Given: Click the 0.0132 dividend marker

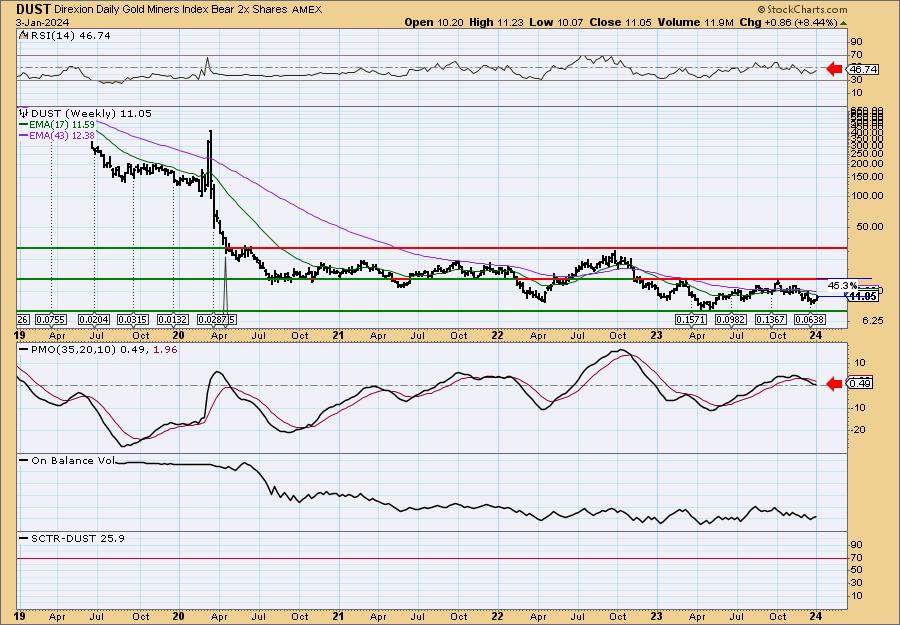Looking at the screenshot, I should coord(173,319).
